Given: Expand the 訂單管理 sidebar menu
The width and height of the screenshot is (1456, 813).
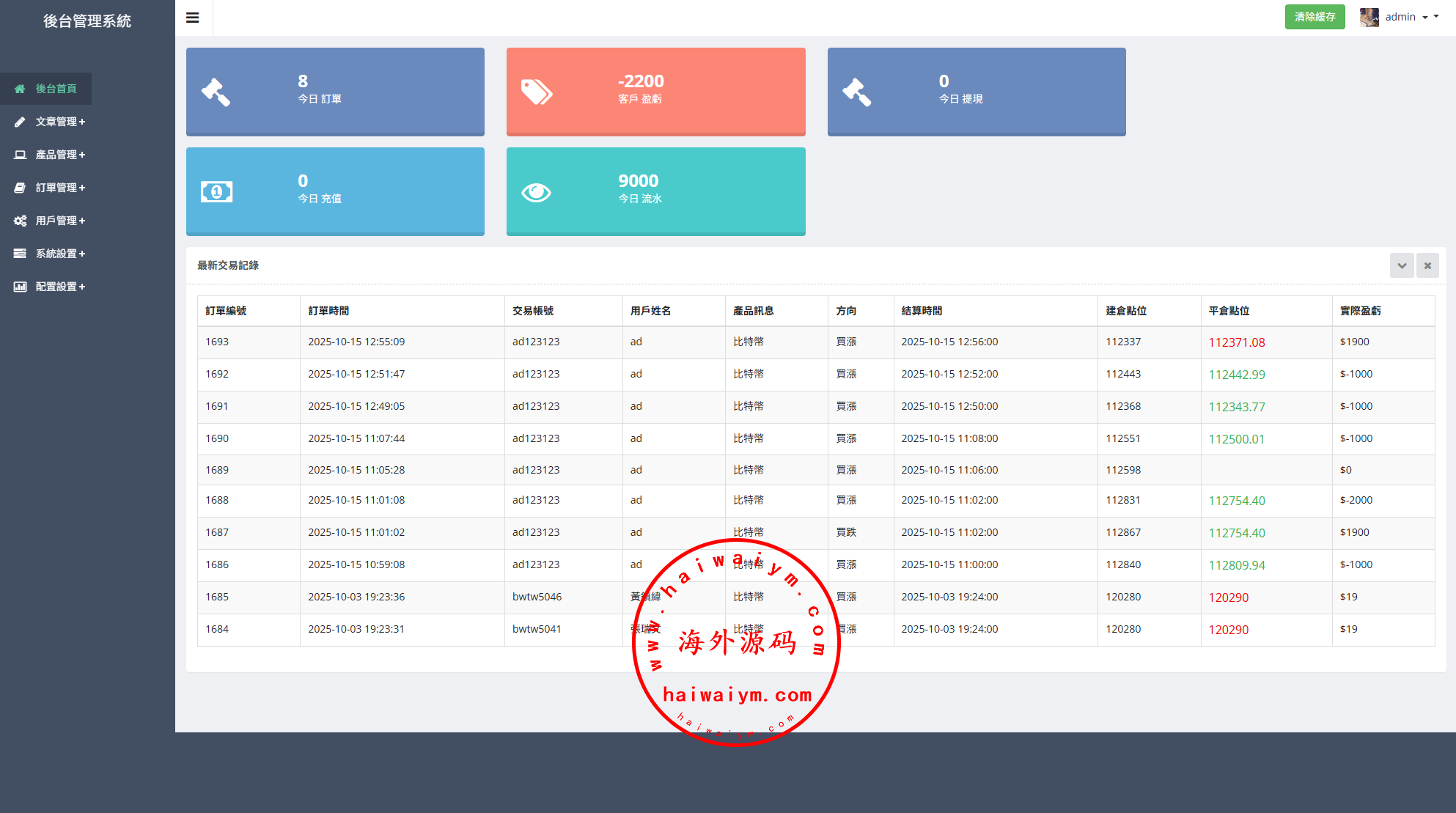Looking at the screenshot, I should coord(60,188).
